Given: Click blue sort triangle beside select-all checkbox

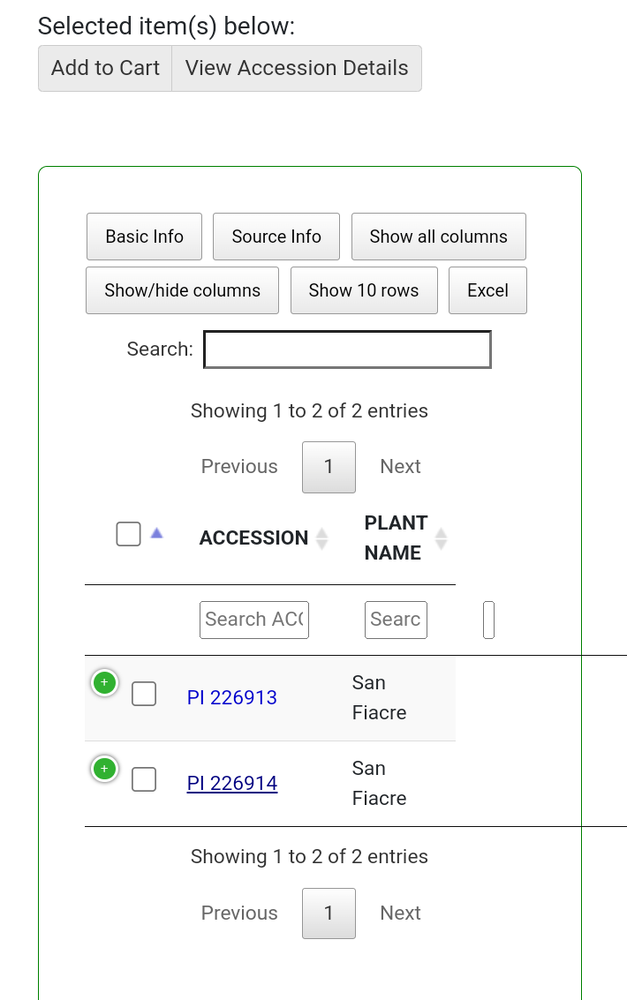Looking at the screenshot, I should pyautogui.click(x=156, y=534).
